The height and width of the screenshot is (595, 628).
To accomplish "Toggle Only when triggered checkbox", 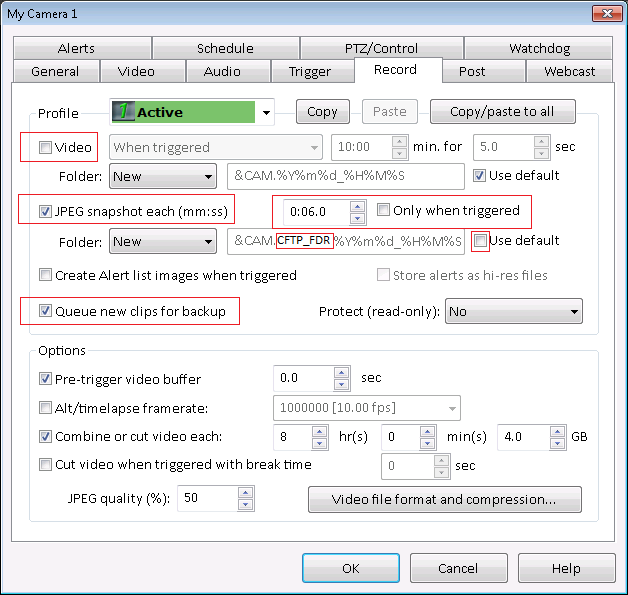I will coord(383,211).
